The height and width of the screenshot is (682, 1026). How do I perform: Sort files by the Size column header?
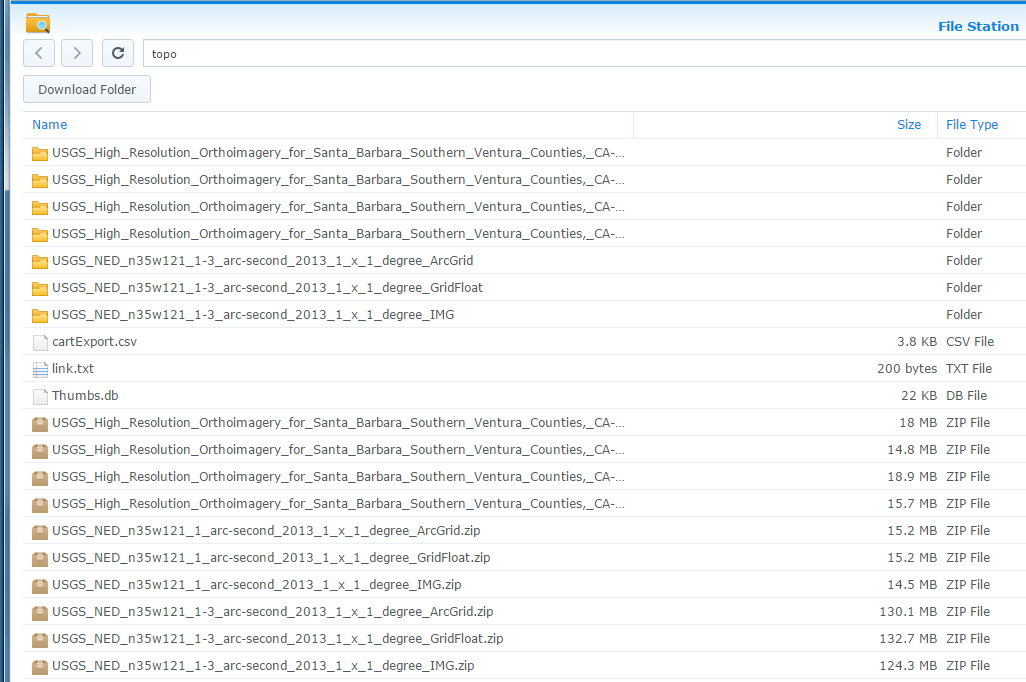909,124
